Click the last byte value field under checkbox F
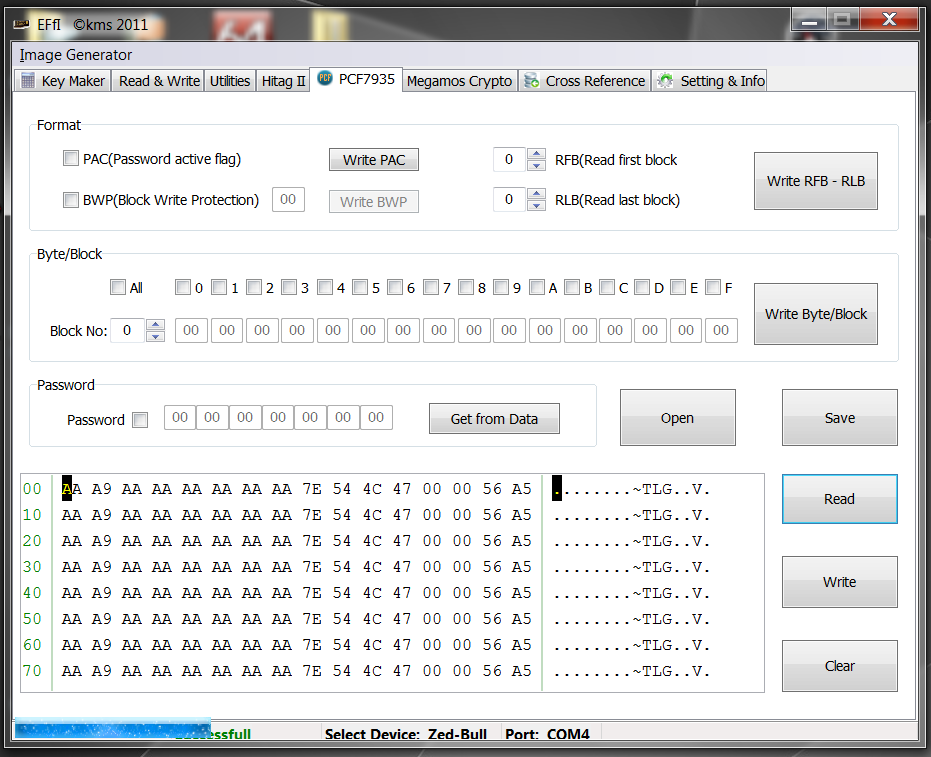The image size is (931, 757). [x=721, y=330]
